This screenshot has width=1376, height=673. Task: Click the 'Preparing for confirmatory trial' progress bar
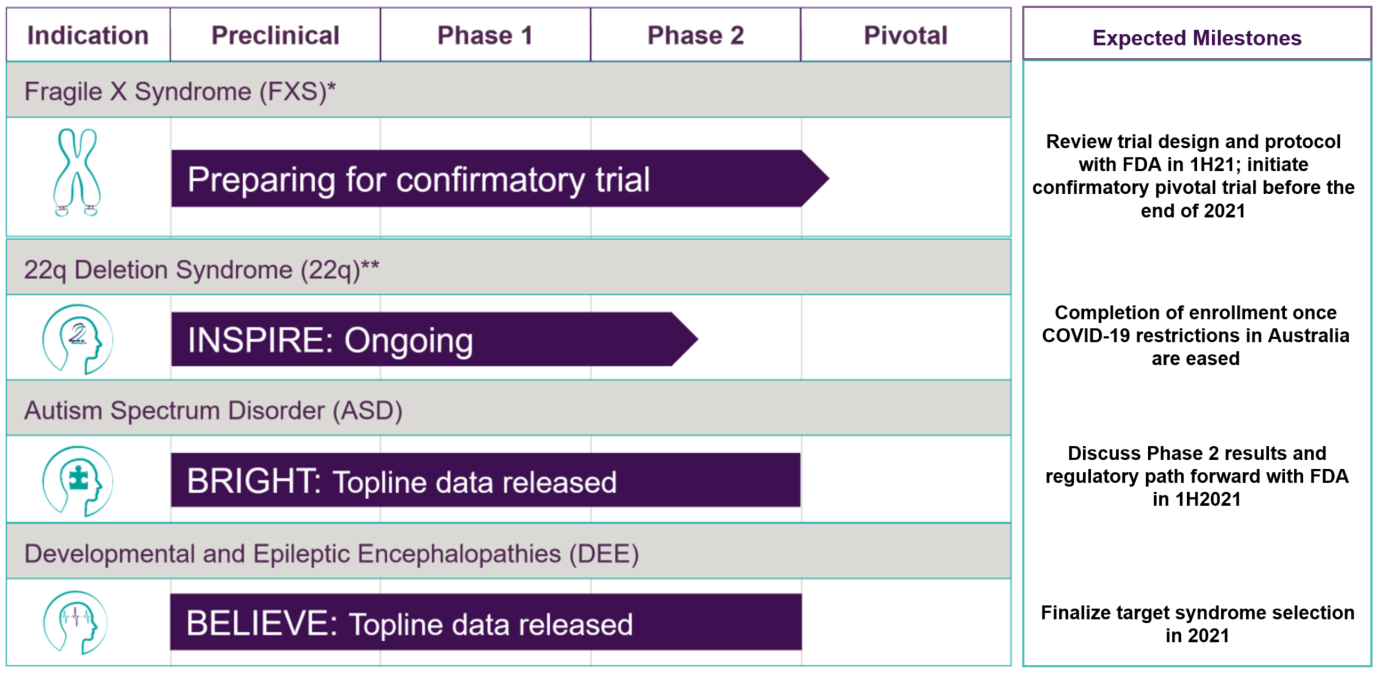coord(500,179)
